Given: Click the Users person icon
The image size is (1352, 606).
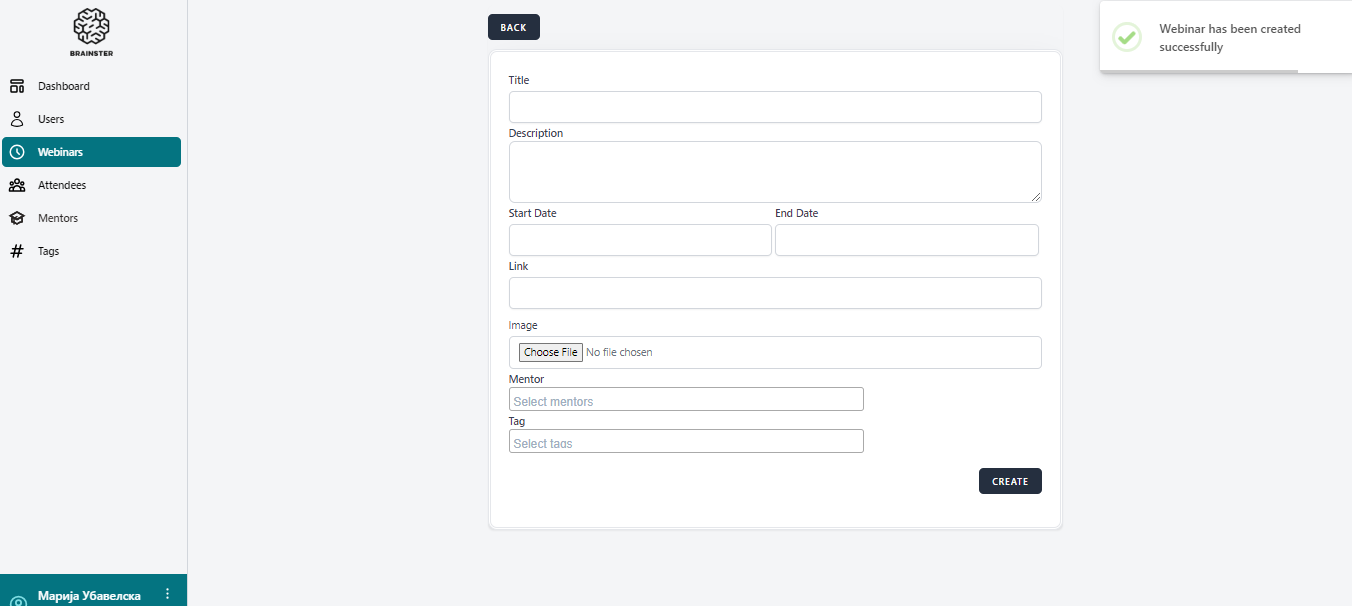Looking at the screenshot, I should [17, 119].
